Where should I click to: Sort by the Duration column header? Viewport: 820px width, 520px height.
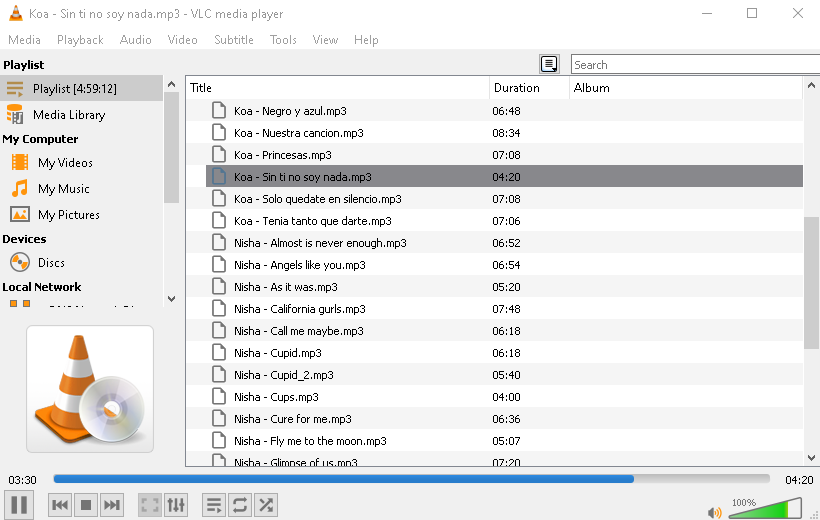click(x=529, y=88)
